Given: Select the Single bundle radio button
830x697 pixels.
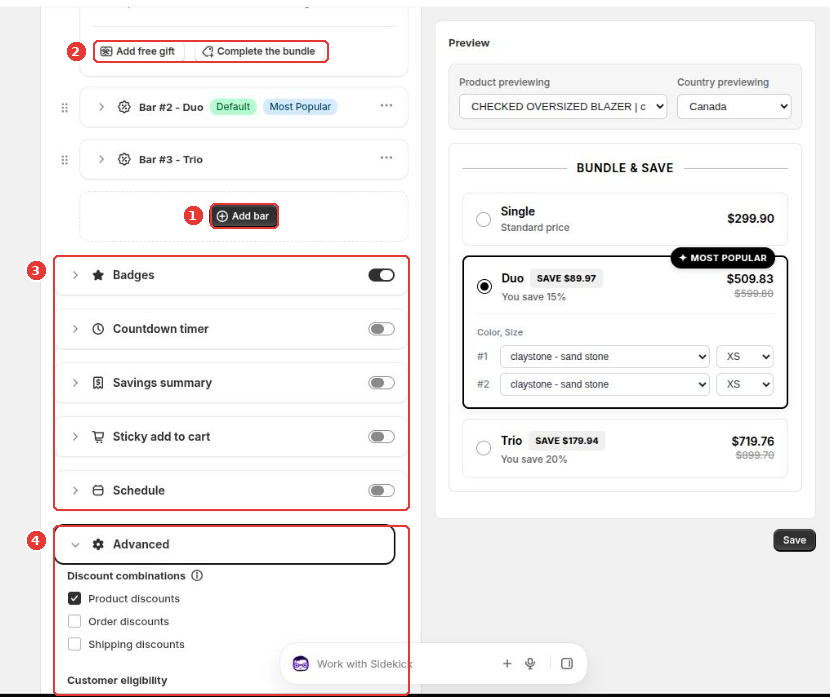Looking at the screenshot, I should coord(483,219).
